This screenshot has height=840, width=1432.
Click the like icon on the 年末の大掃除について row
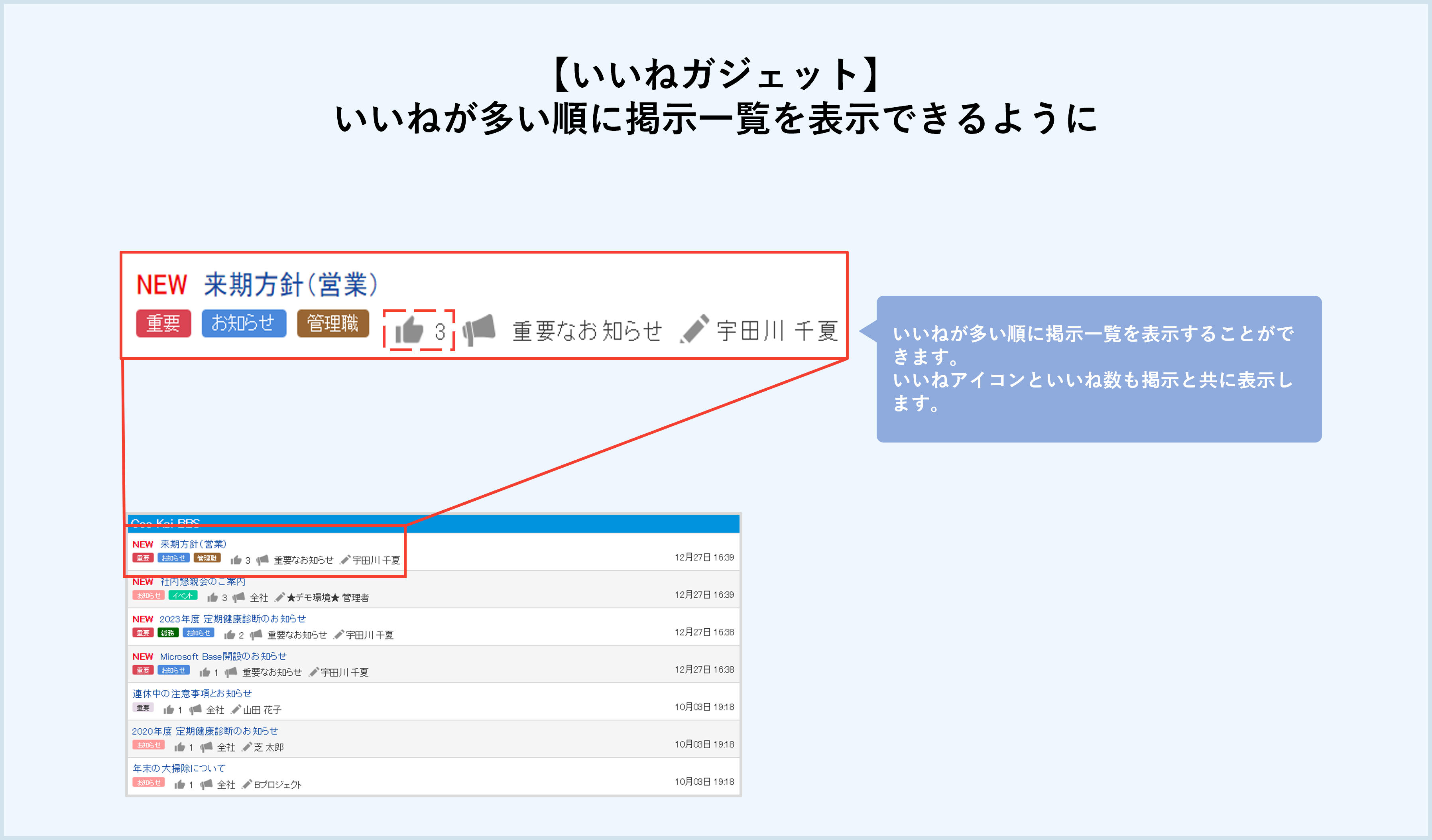click(179, 784)
